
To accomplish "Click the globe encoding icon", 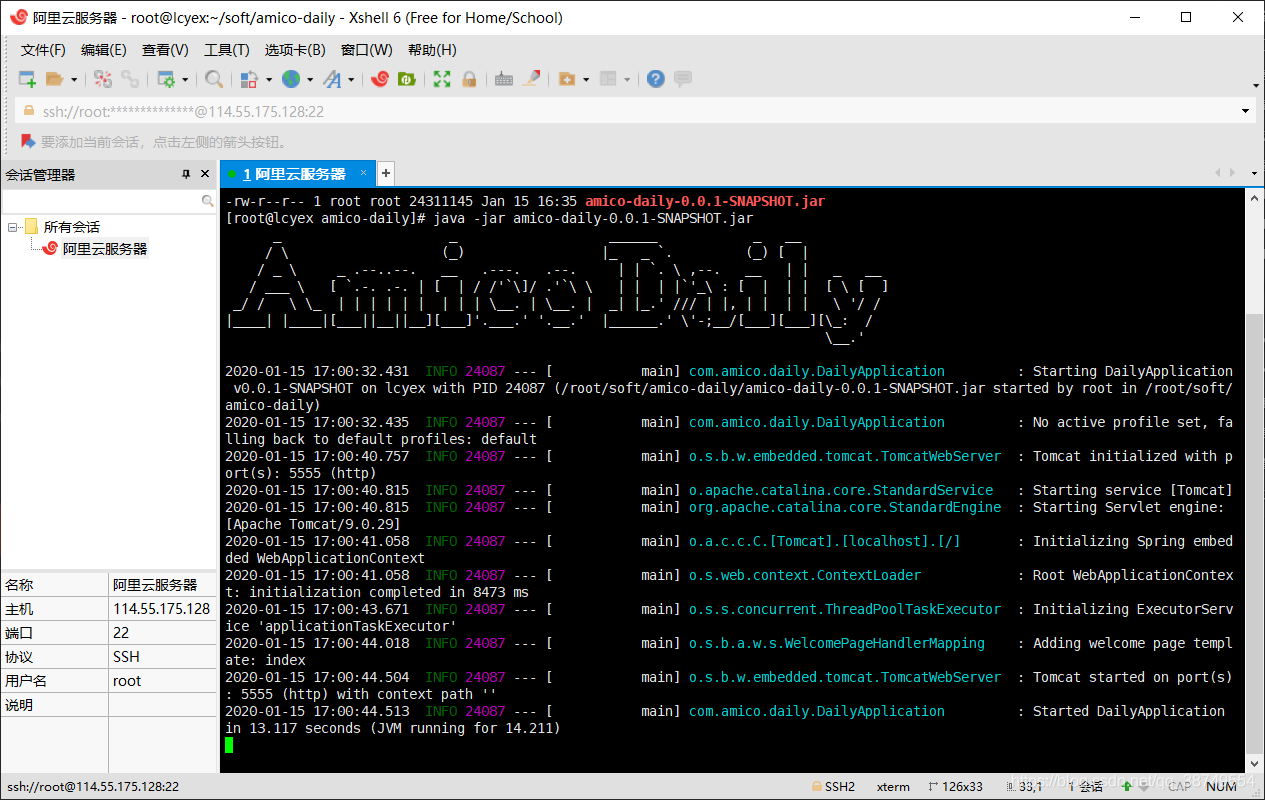I will pos(291,79).
